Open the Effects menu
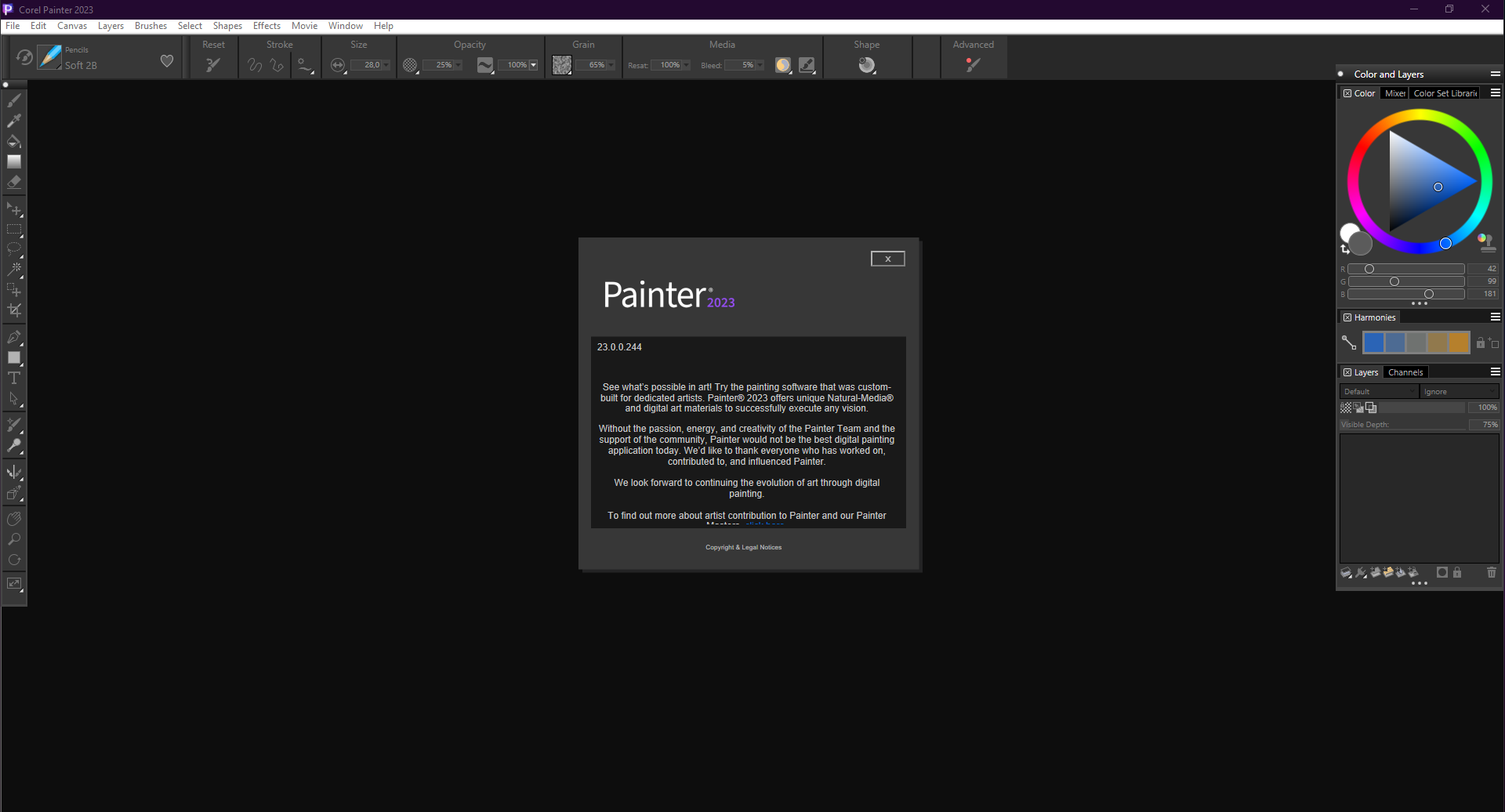 [x=267, y=26]
